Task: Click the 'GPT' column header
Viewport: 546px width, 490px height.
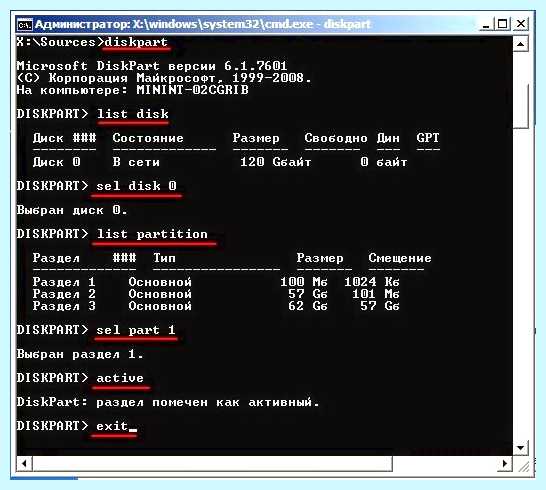Action: [x=428, y=138]
